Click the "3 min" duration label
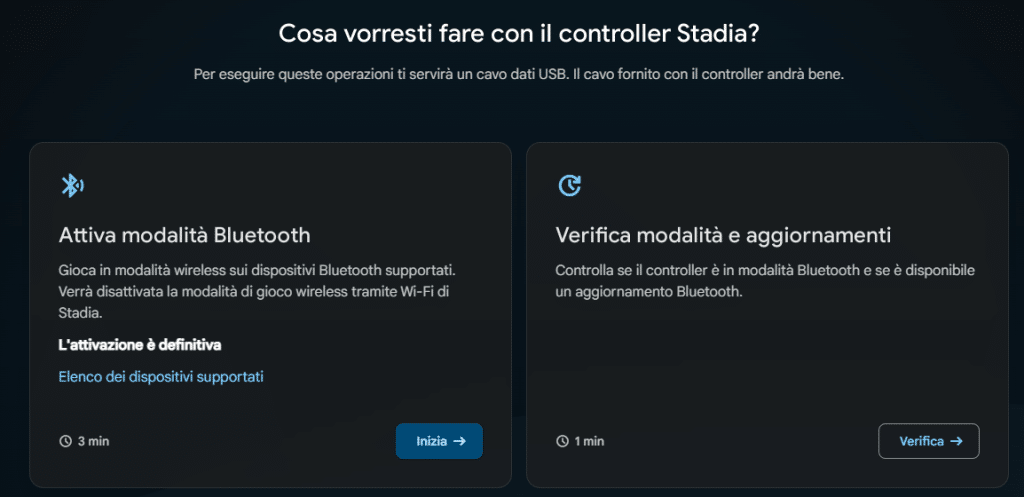1024x497 pixels. 93,441
